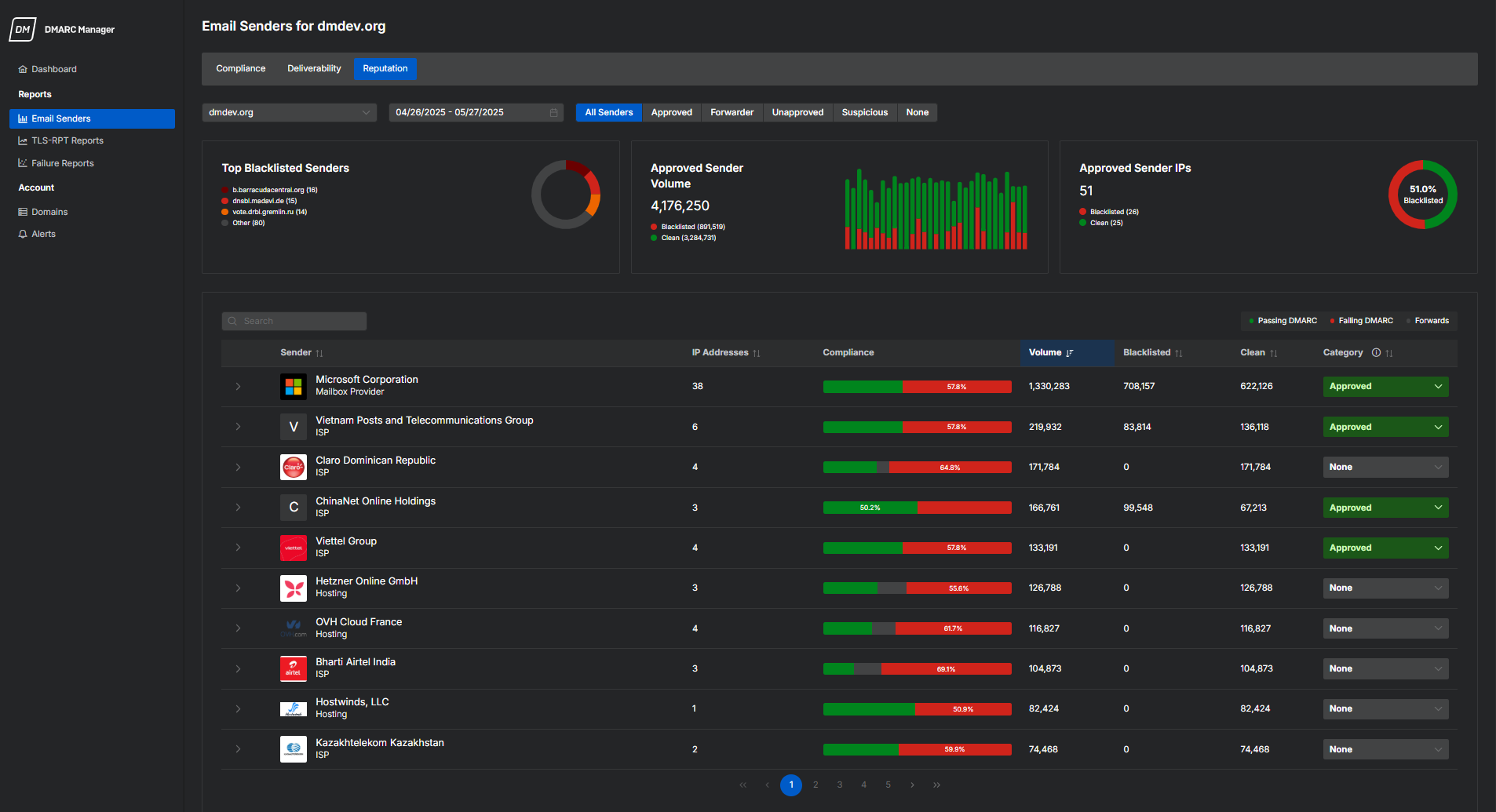The height and width of the screenshot is (812, 1496).
Task: Filter senders by Approved
Action: (671, 113)
